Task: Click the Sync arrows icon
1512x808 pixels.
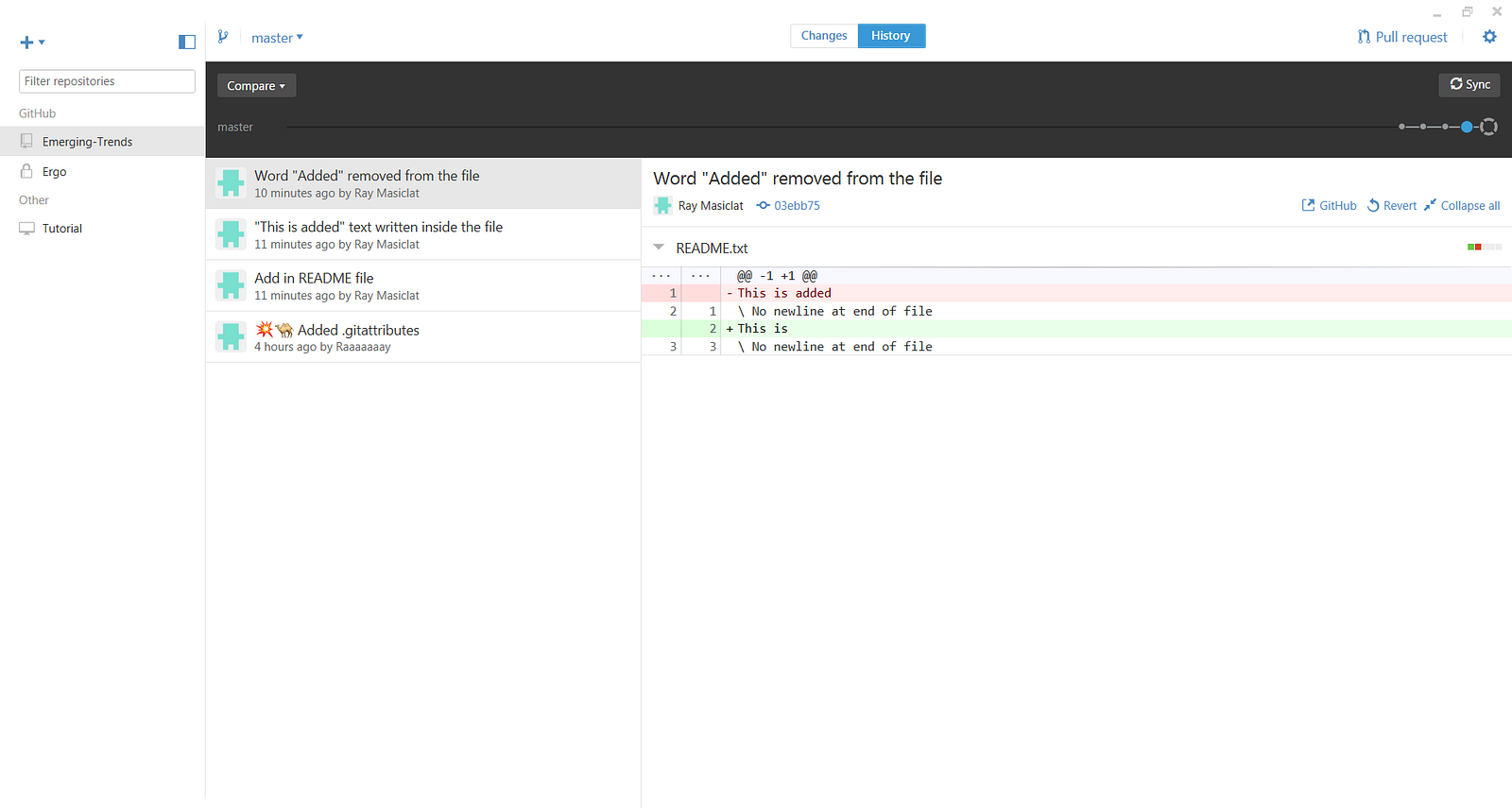Action: [x=1456, y=84]
